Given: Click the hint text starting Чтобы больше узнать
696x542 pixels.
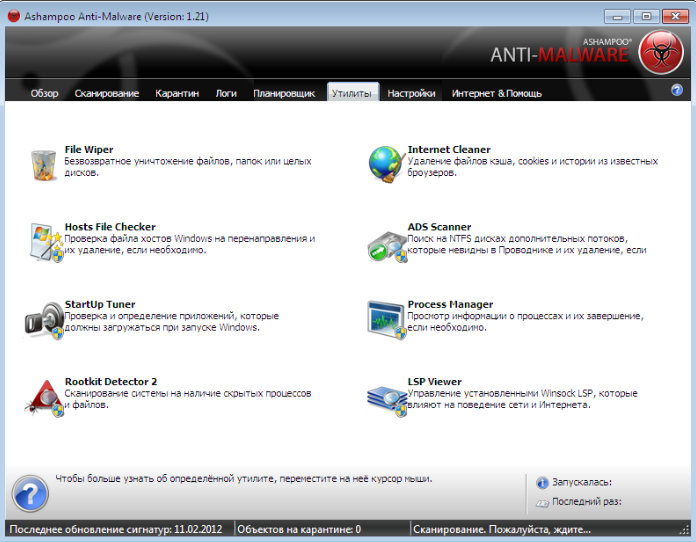Looking at the screenshot, I should [244, 479].
